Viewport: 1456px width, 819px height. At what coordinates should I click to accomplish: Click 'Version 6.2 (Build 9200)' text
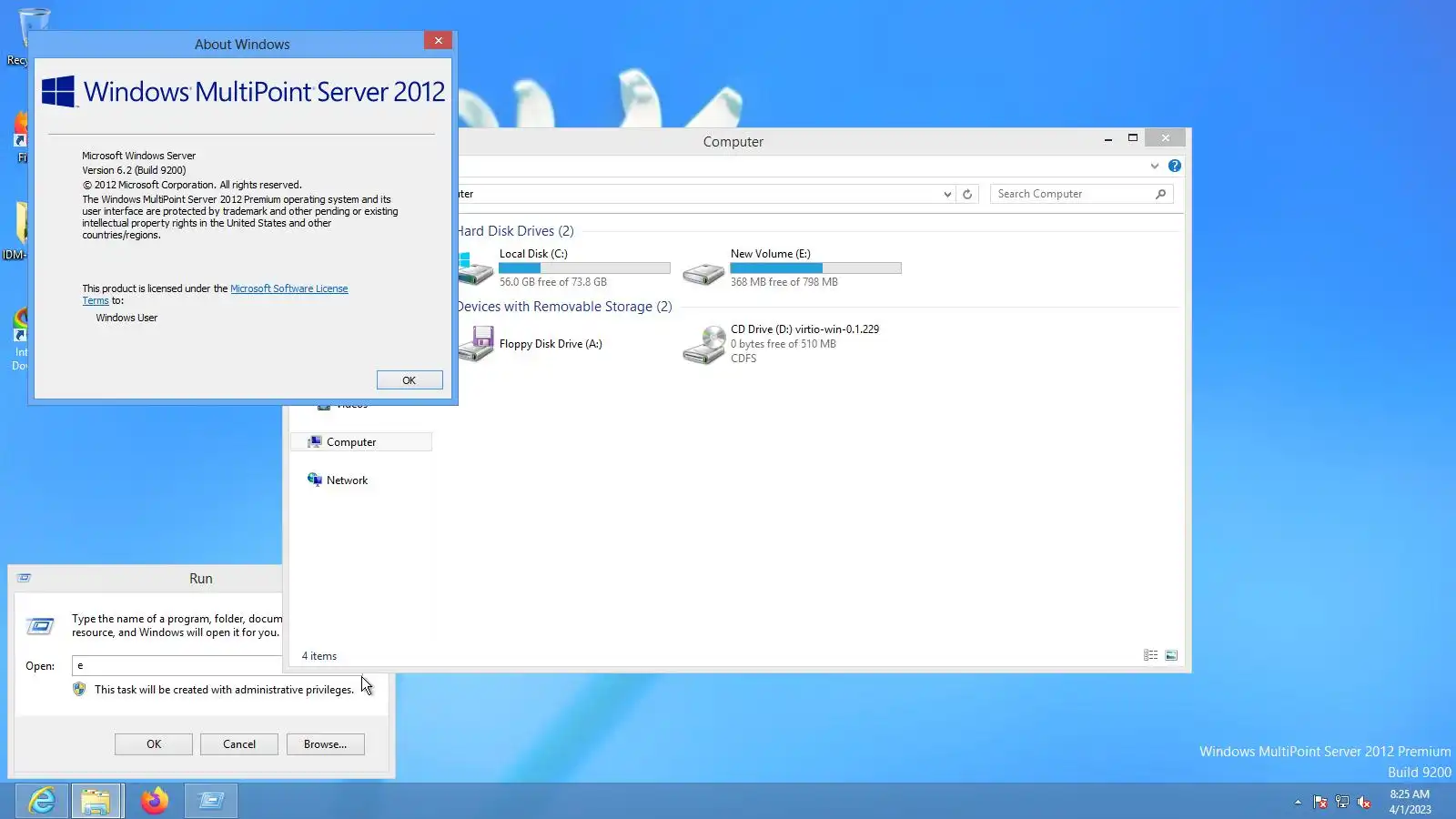134,170
